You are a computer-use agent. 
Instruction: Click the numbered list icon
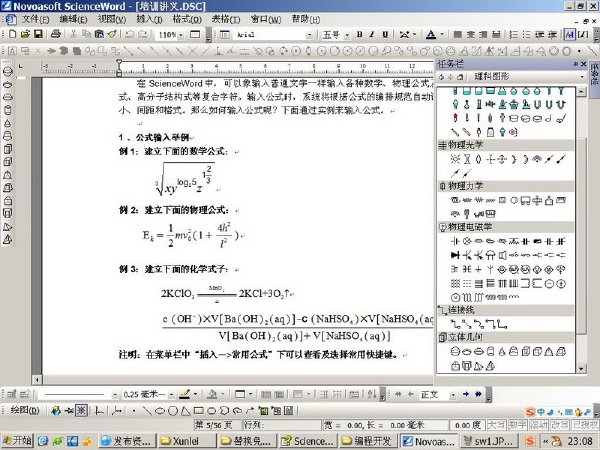(514, 34)
